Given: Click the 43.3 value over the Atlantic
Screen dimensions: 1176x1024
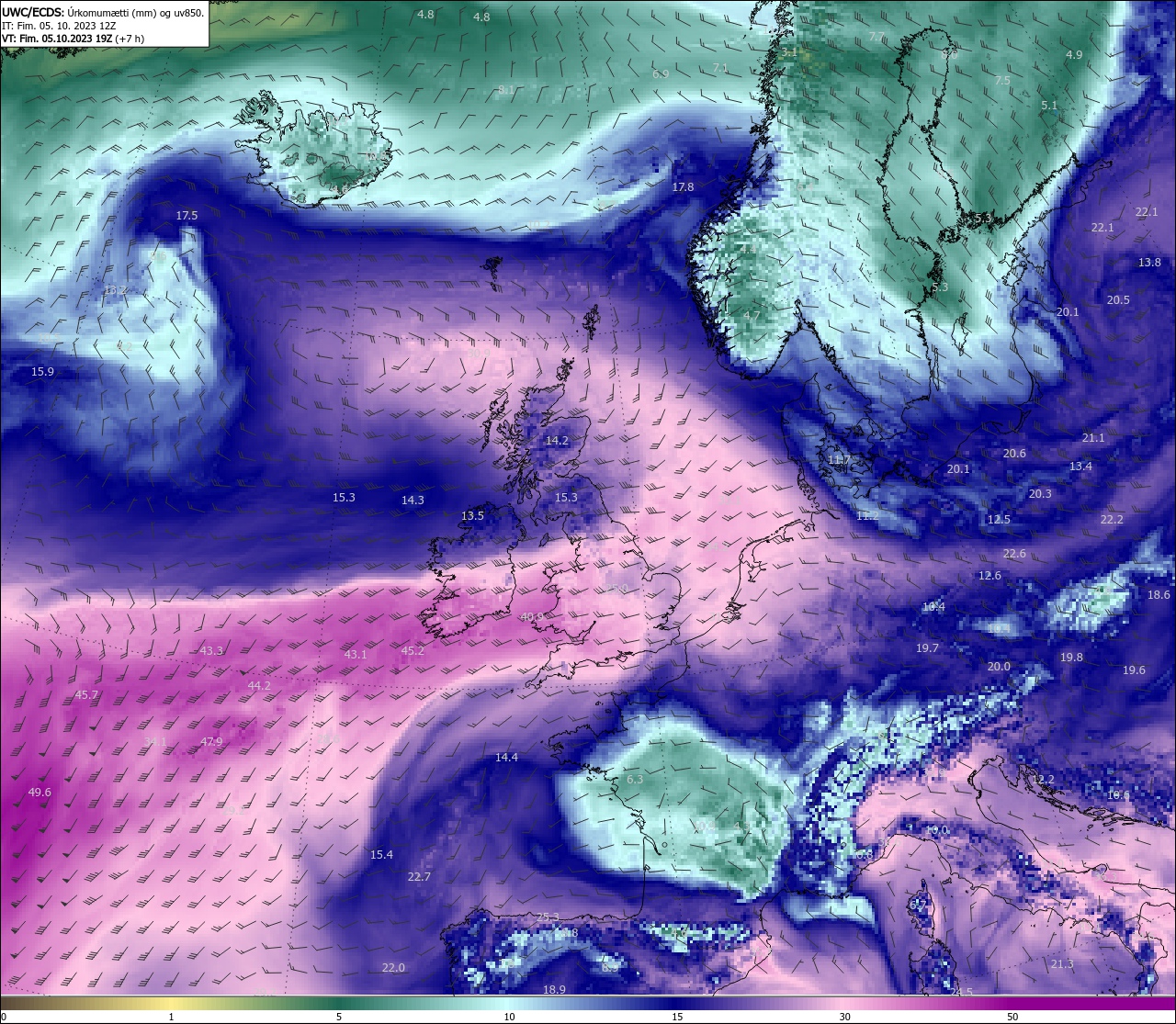Looking at the screenshot, I should pos(211,650).
